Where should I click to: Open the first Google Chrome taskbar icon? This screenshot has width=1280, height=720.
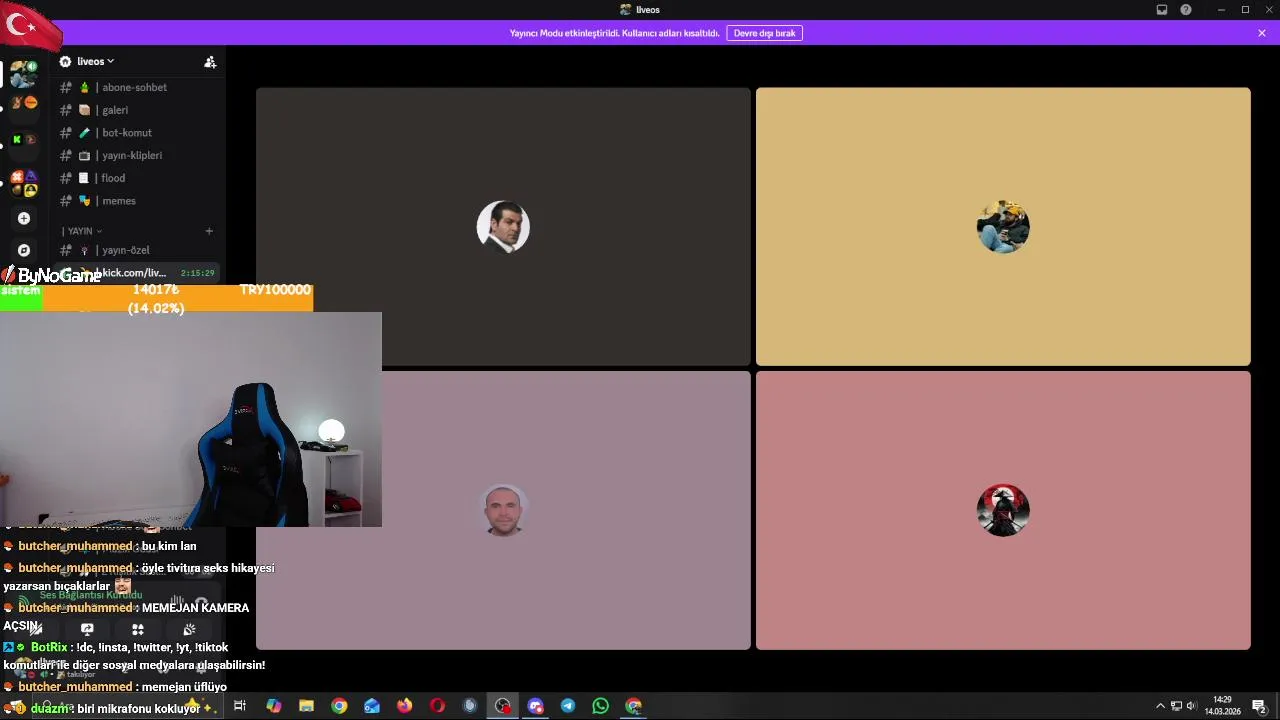339,706
